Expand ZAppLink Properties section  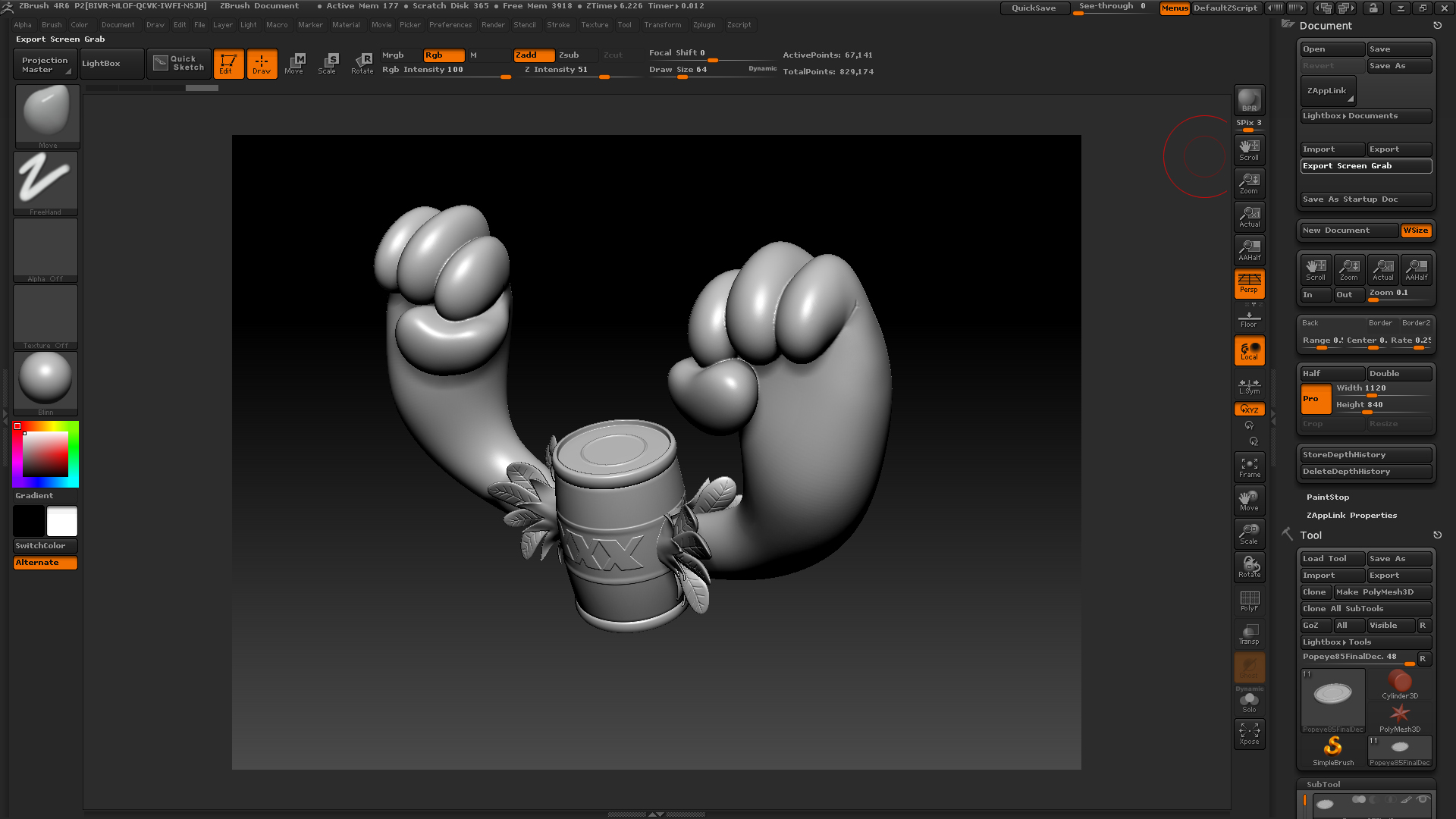pos(1351,516)
